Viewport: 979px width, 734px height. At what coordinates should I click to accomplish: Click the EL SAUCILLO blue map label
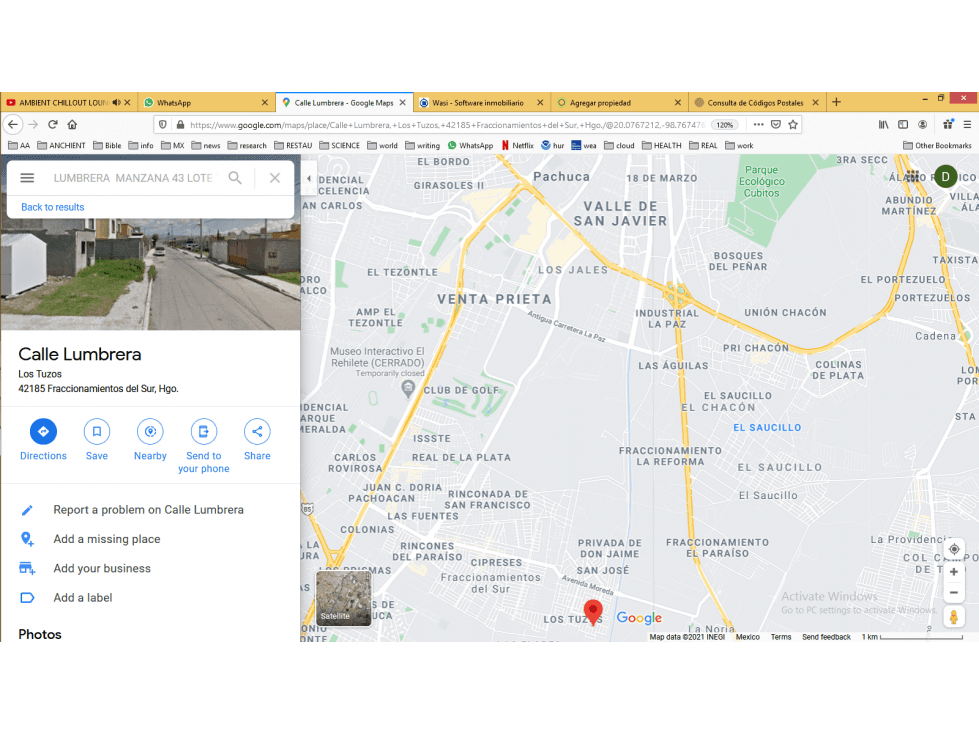click(767, 428)
